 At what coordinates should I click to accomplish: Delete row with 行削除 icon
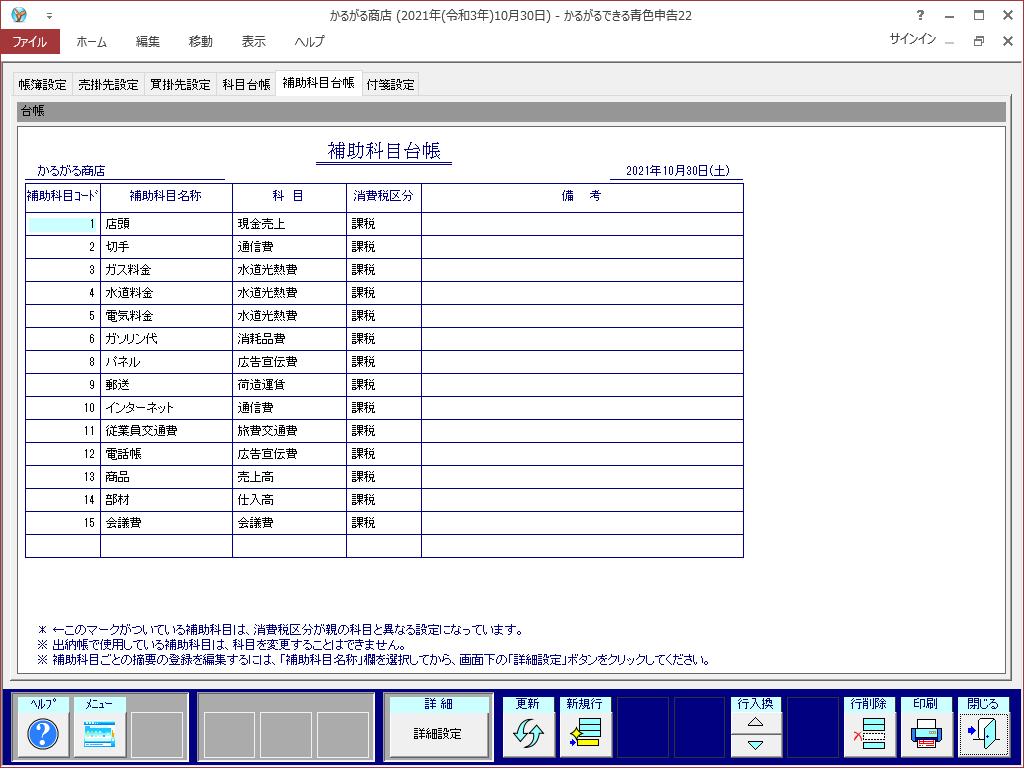[869, 733]
